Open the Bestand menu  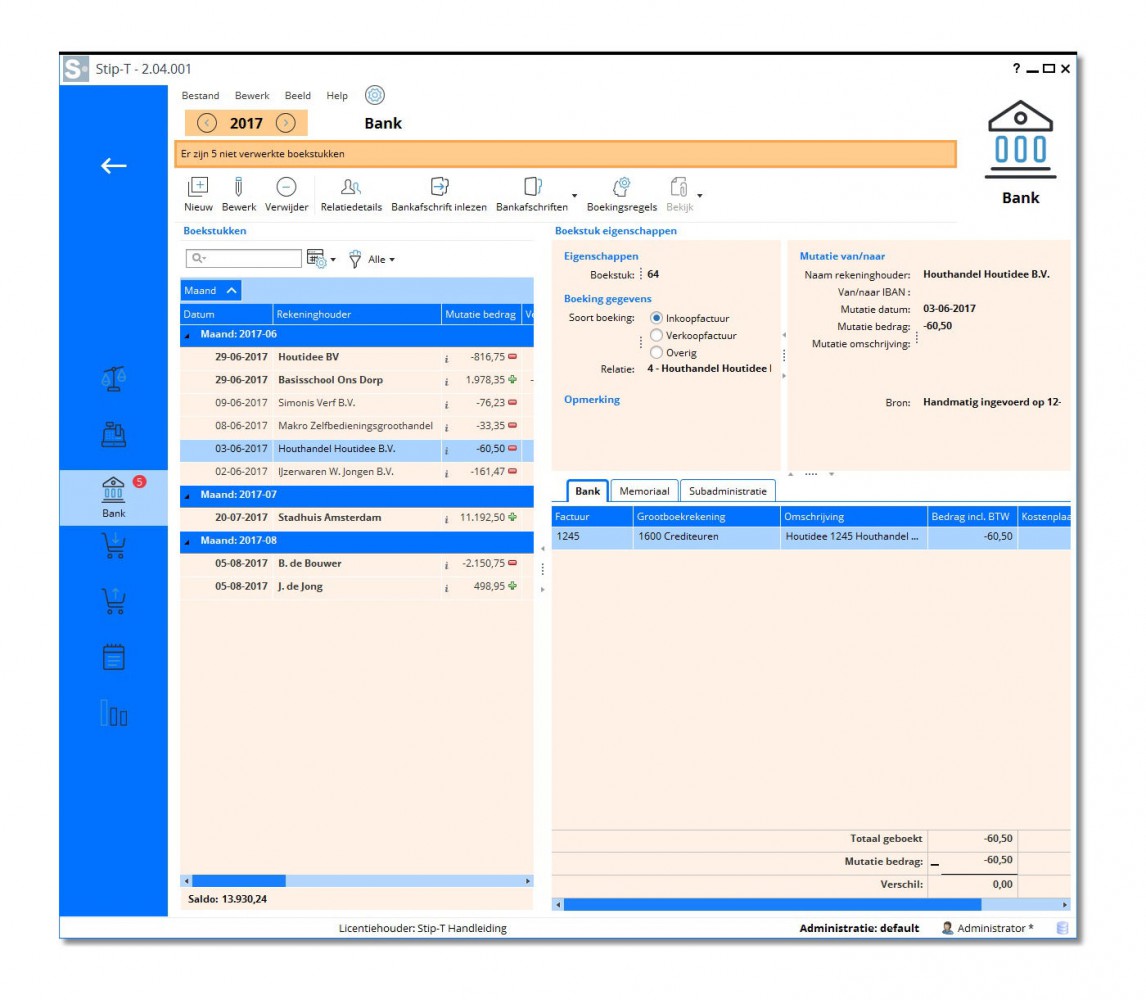click(x=200, y=96)
